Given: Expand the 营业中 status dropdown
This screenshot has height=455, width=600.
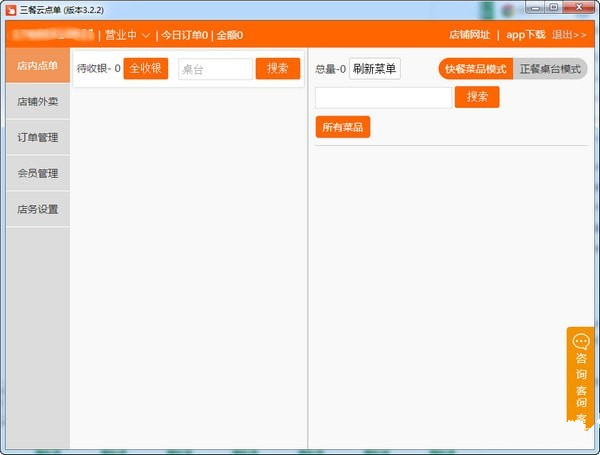Looking at the screenshot, I should tap(127, 35).
